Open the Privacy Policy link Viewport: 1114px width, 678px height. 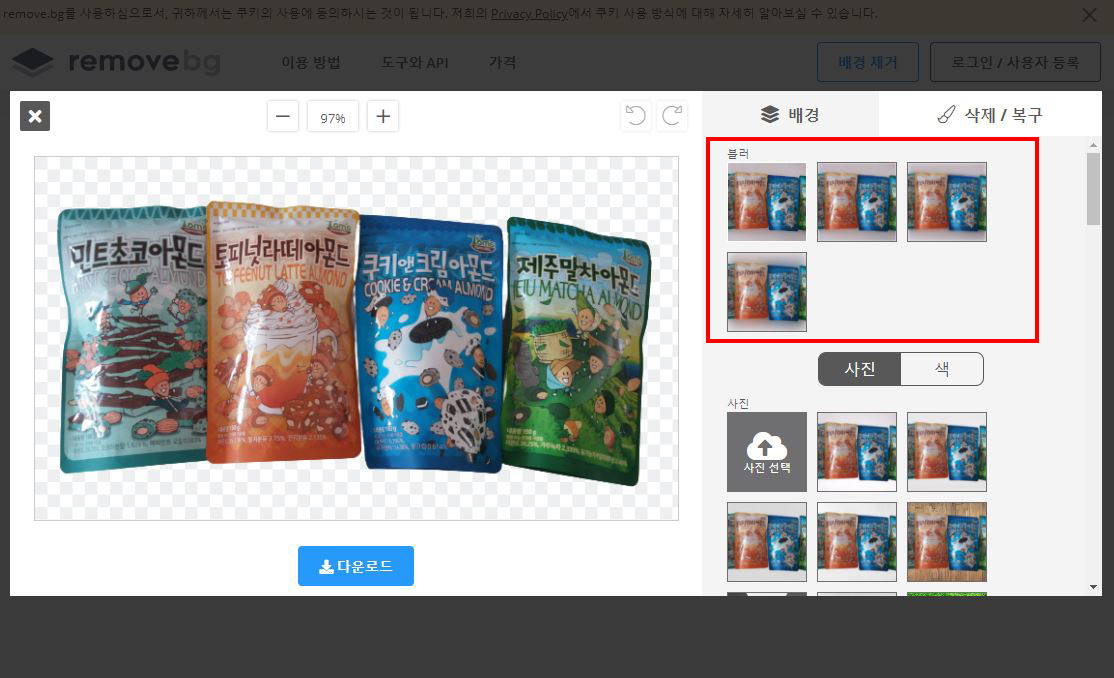pos(529,14)
